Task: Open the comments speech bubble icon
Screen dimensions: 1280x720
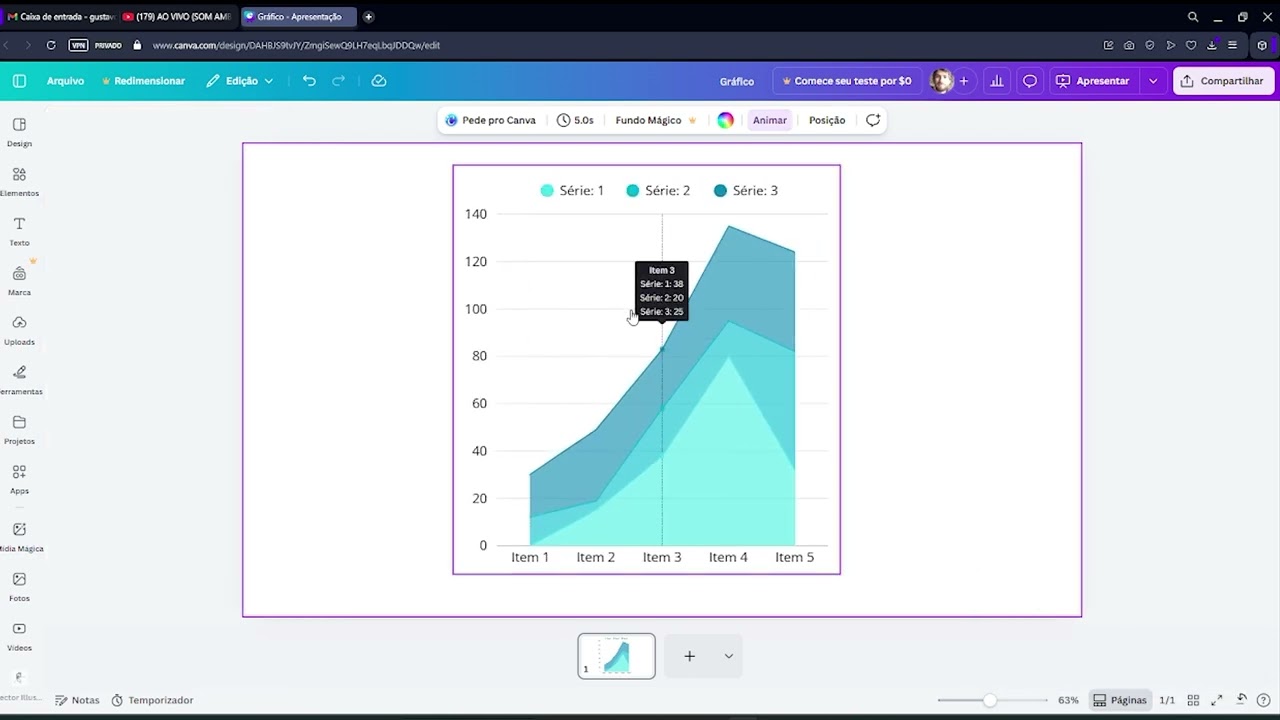Action: click(x=1030, y=81)
